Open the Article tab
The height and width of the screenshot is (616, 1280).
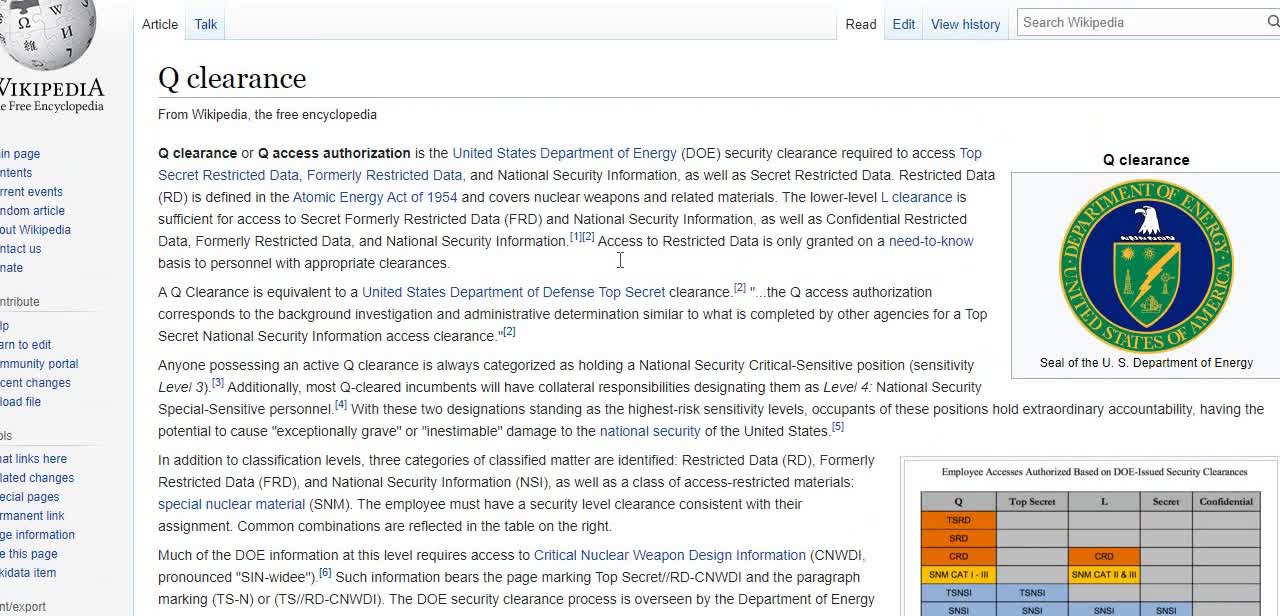(160, 24)
